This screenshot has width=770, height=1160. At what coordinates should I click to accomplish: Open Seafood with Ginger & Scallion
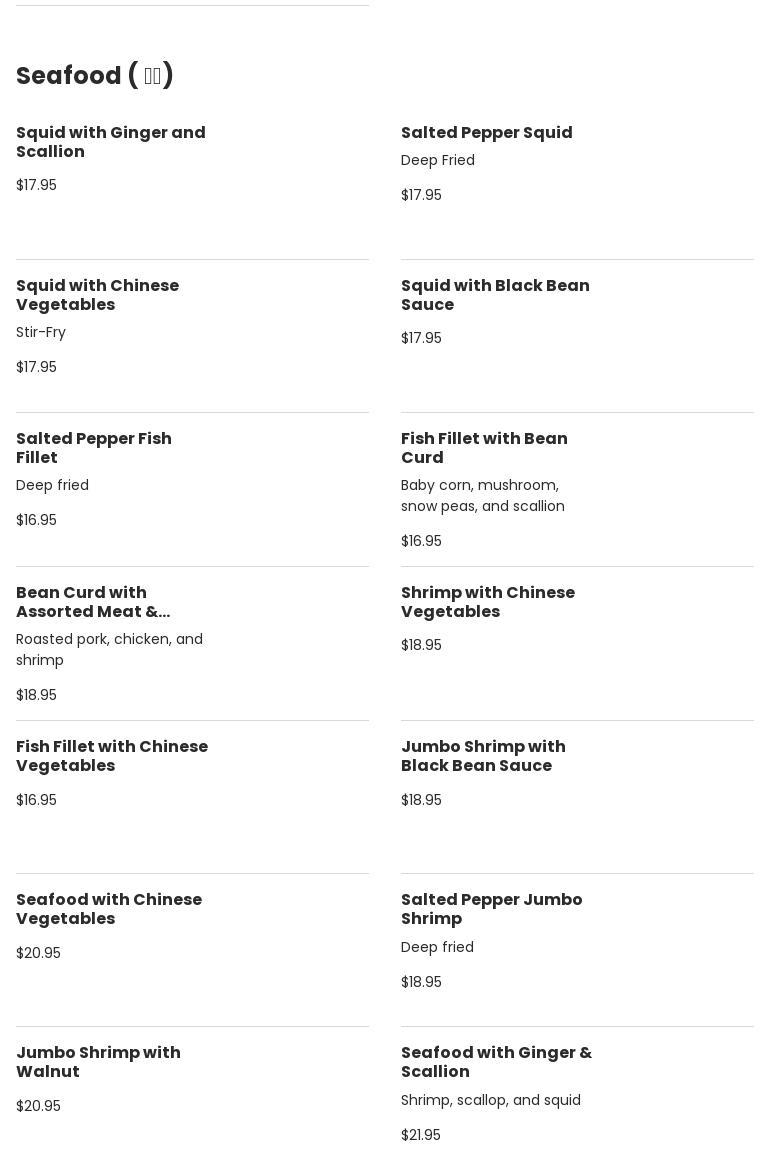coord(496,1062)
